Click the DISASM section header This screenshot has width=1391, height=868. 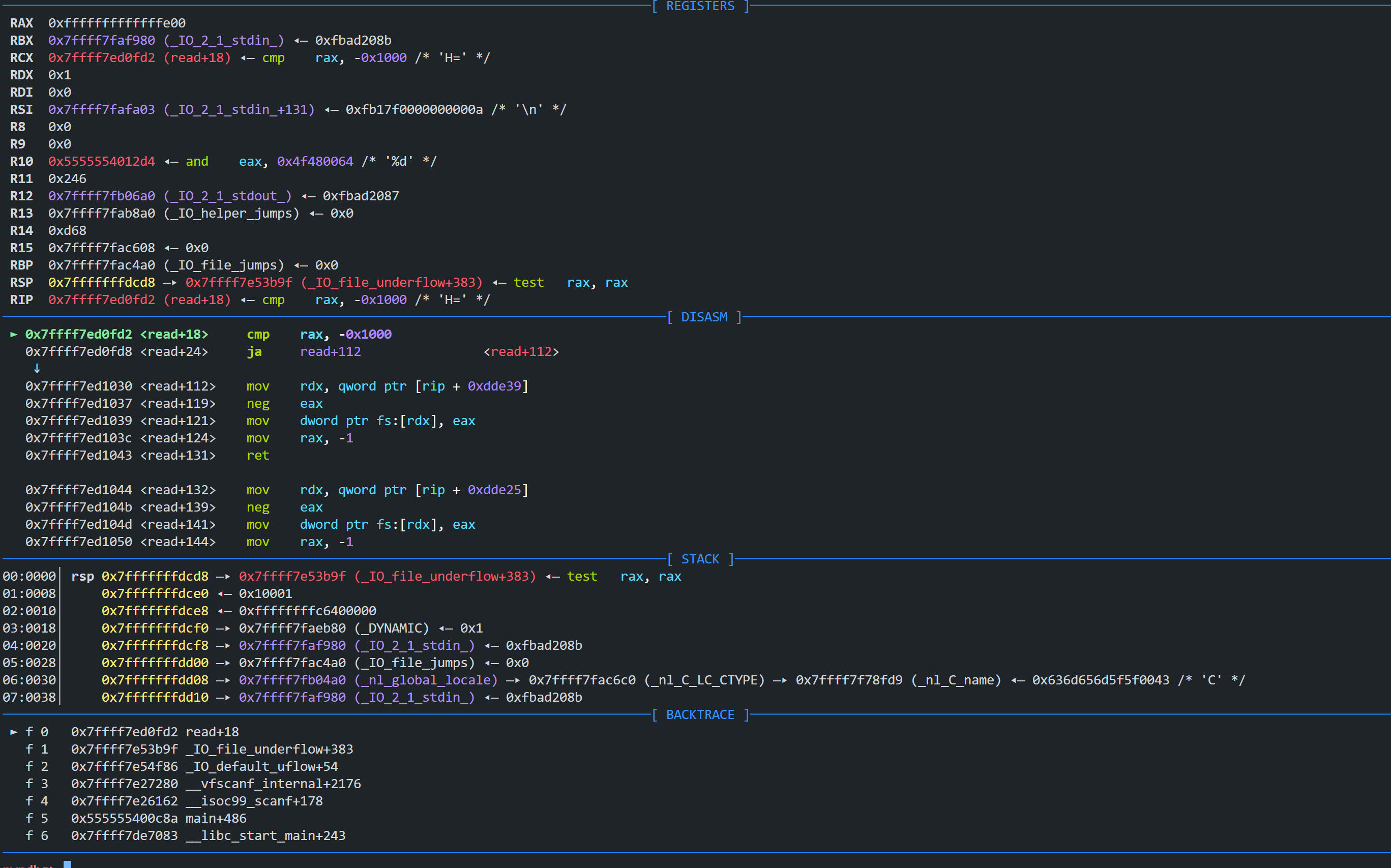point(704,317)
